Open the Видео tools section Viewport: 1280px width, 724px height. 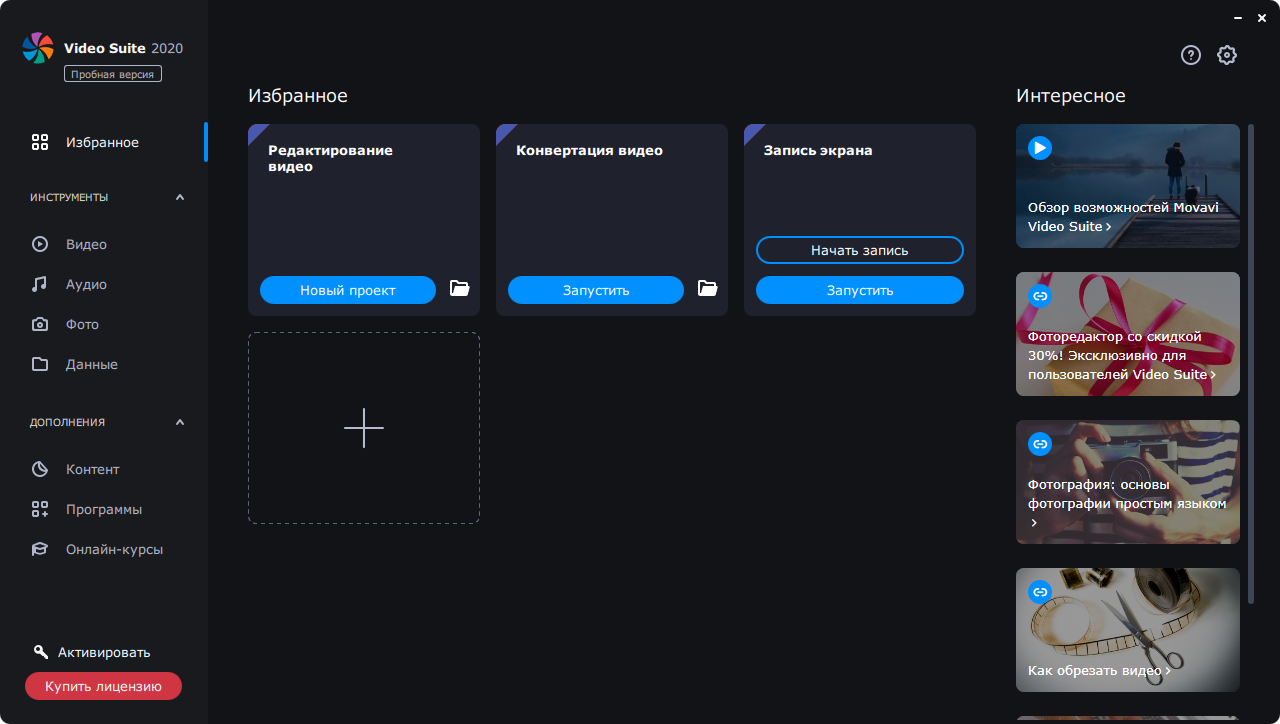click(x=104, y=244)
